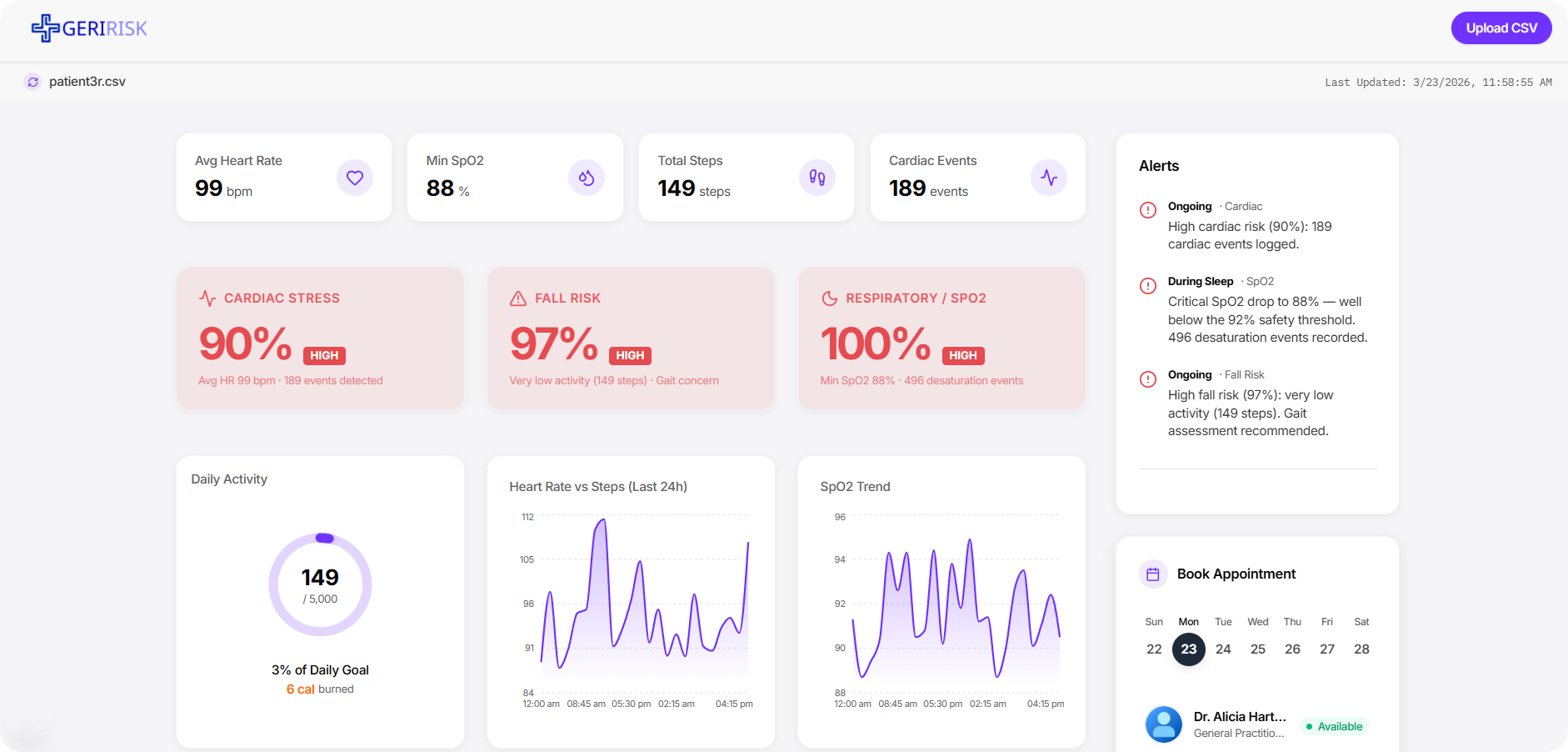Click the refresh icon beside patient3r.csv
Viewport: 1568px width, 752px height.
[32, 82]
